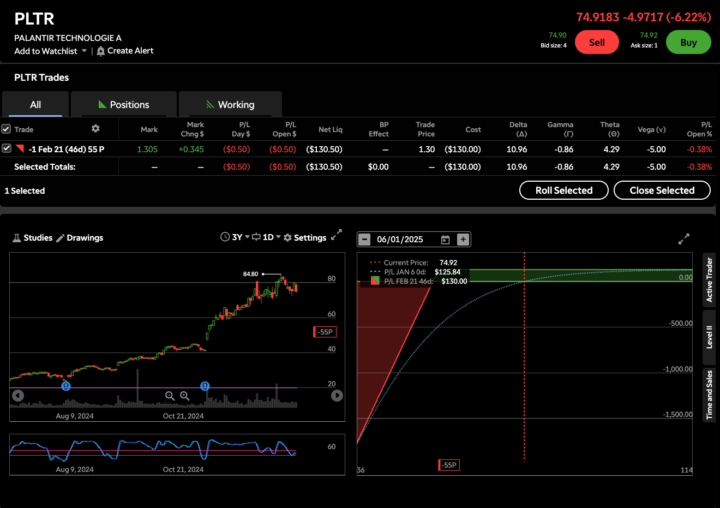Open trade table column settings gear
The image size is (720, 508).
coord(96,129)
